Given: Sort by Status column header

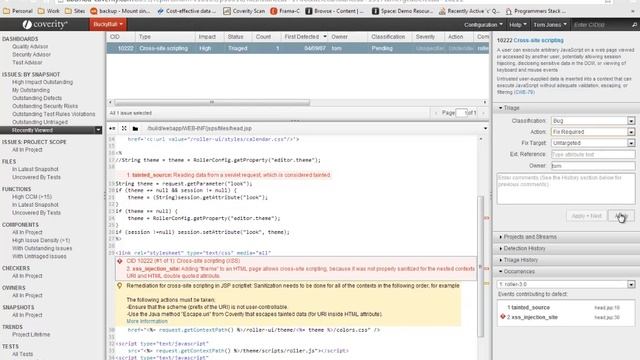Looking at the screenshot, I should coord(236,37).
